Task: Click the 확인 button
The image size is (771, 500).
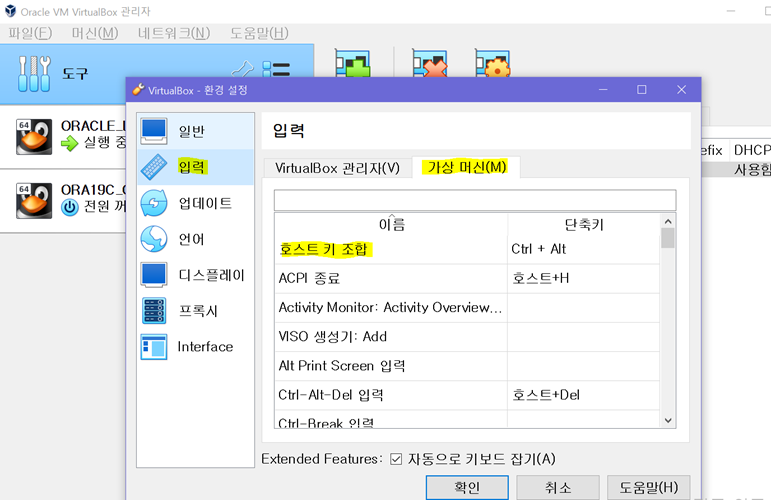Action: [467, 487]
